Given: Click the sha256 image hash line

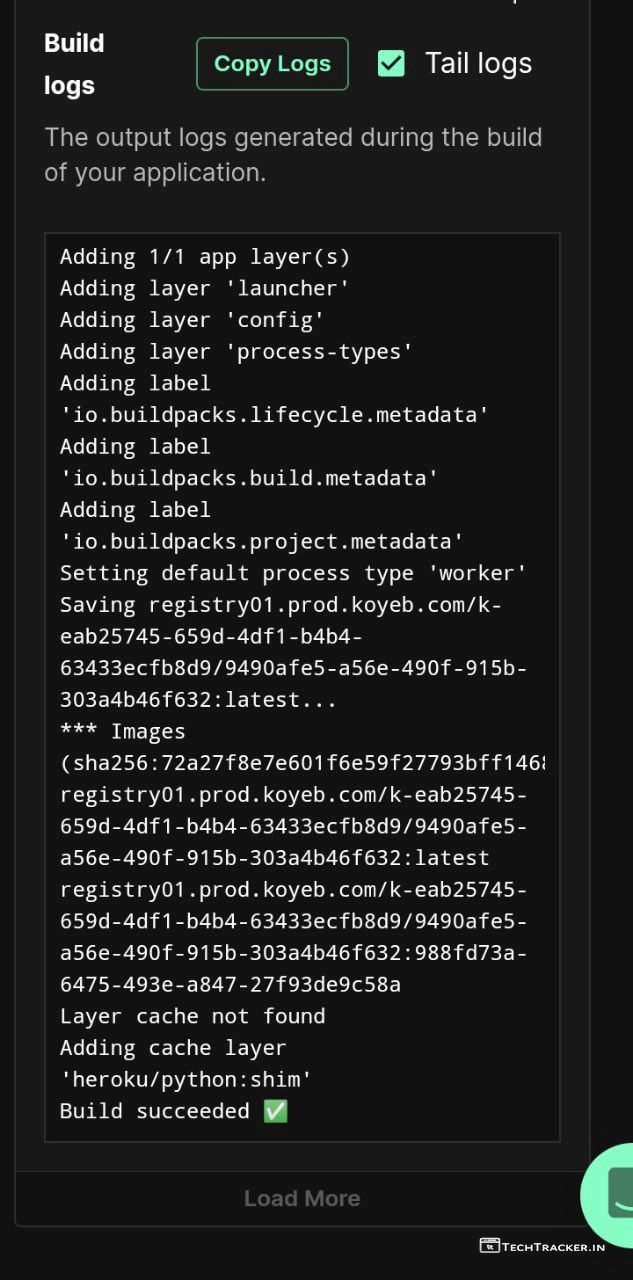Looking at the screenshot, I should [x=302, y=763].
